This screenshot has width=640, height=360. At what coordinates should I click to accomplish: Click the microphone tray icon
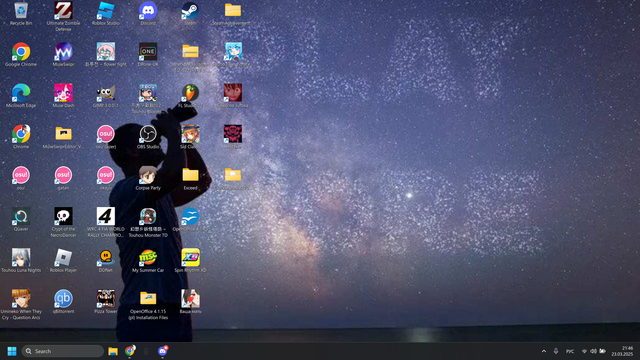(556, 351)
